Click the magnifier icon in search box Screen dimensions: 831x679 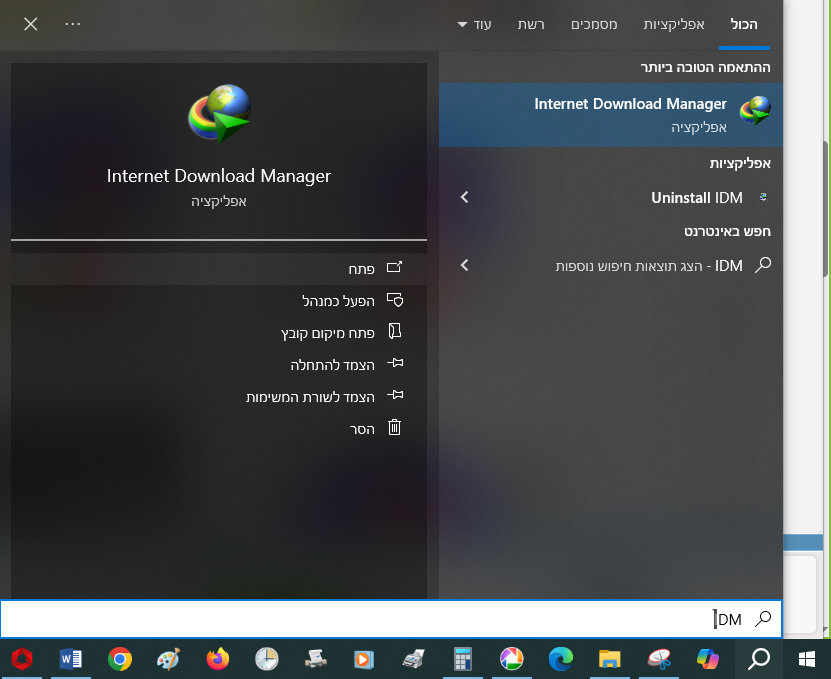click(763, 619)
